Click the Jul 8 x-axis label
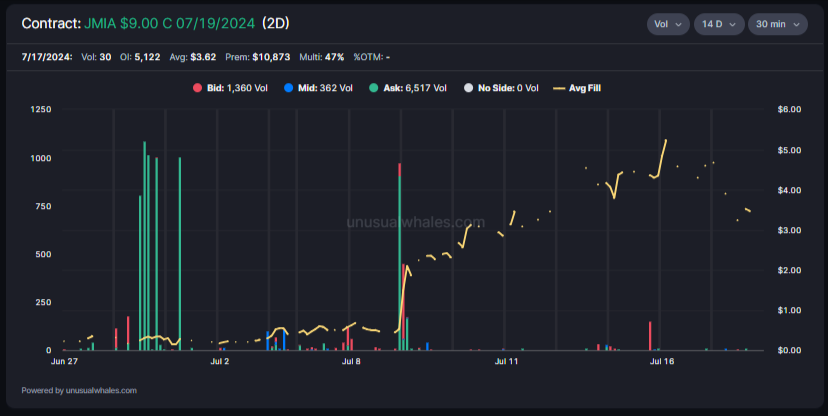 tap(351, 362)
